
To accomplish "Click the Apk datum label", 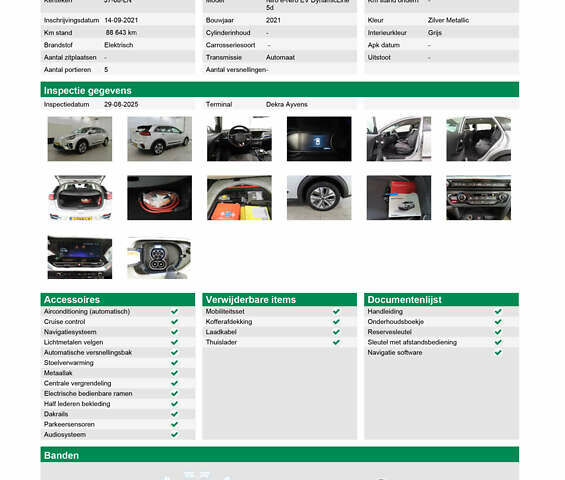I will [x=384, y=45].
